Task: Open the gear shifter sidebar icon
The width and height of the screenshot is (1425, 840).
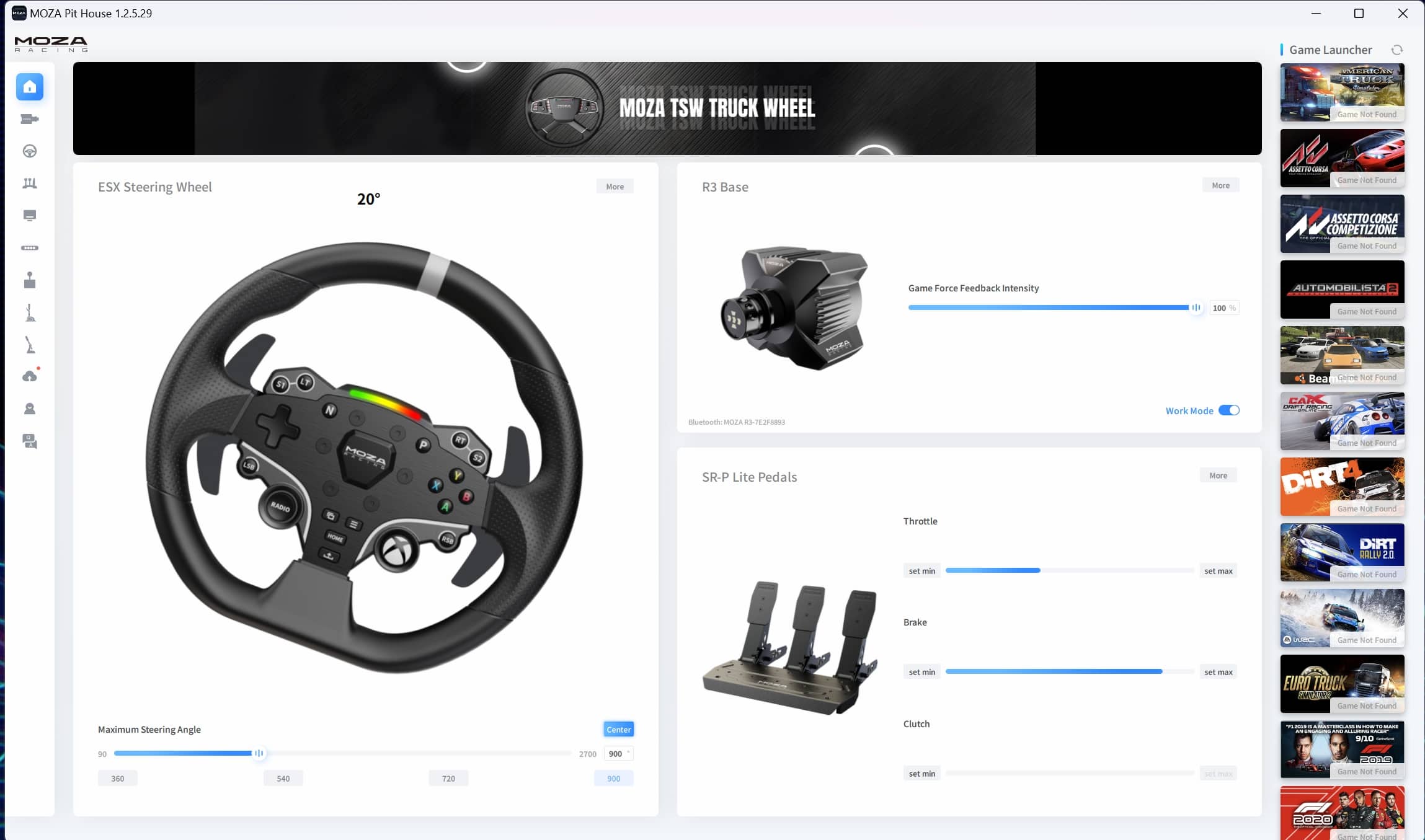Action: tap(30, 280)
